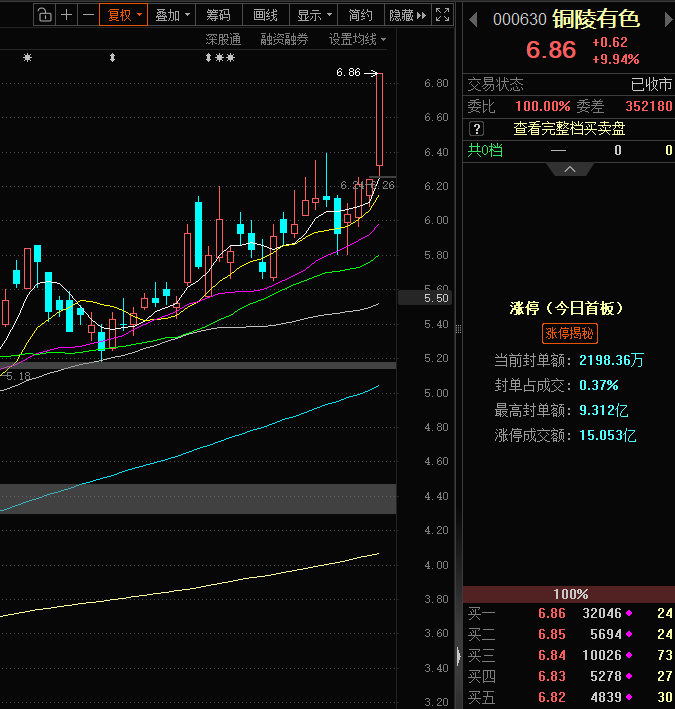Click the 买一 price 6.86 row
The height and width of the screenshot is (709, 675).
click(x=551, y=613)
